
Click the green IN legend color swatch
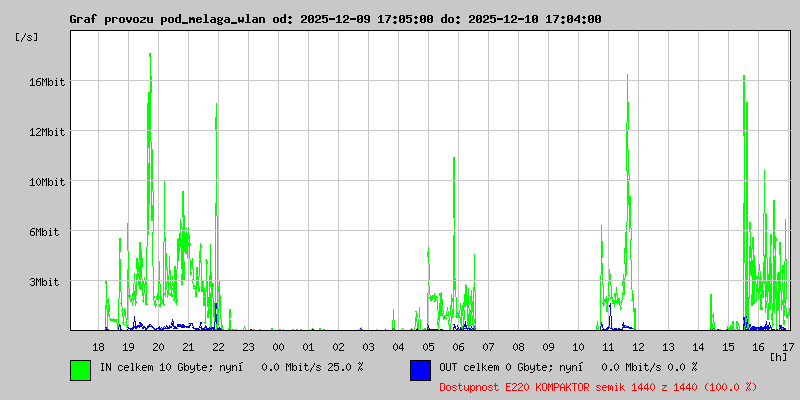[x=80, y=369]
